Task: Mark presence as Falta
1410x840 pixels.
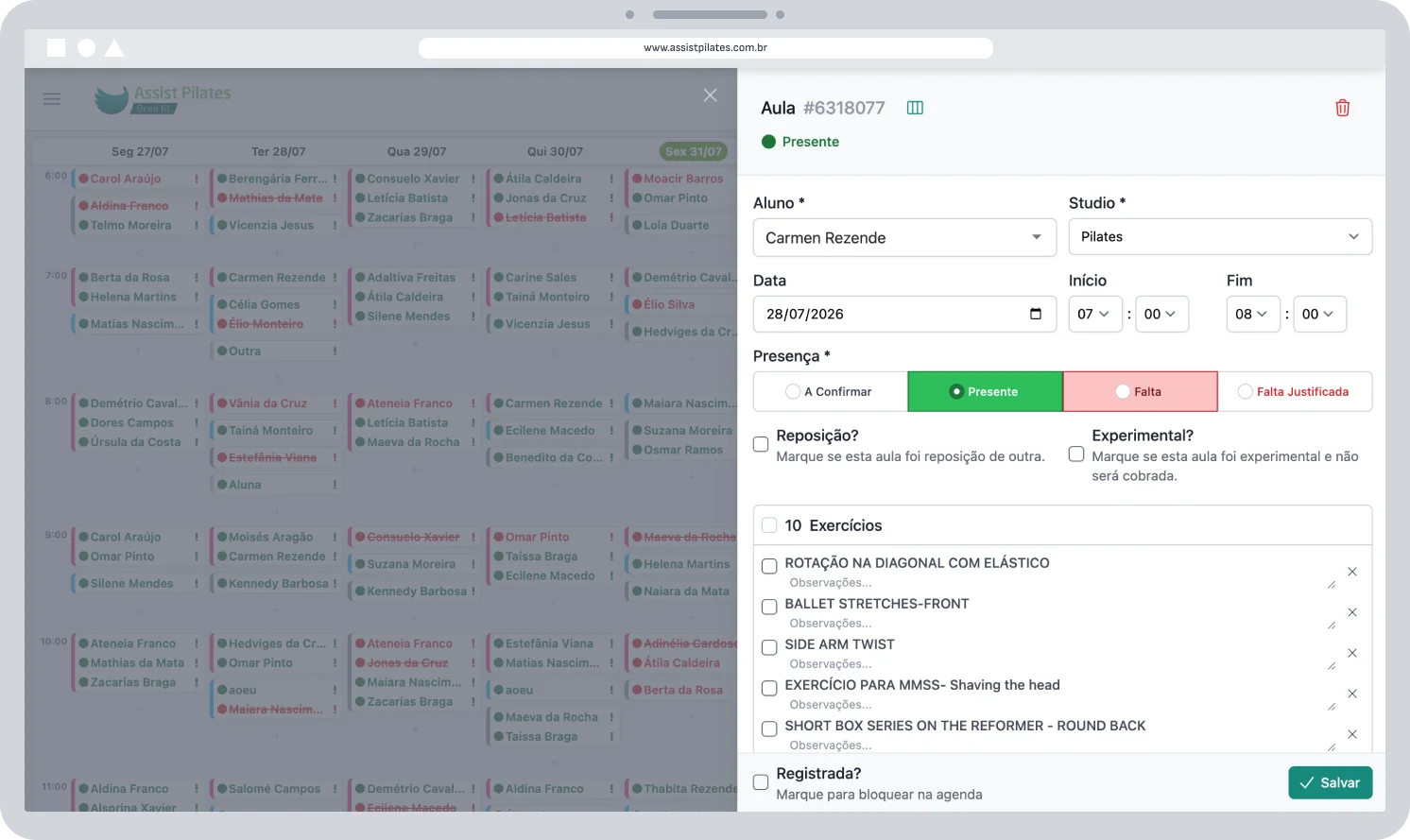Action: (x=1140, y=391)
